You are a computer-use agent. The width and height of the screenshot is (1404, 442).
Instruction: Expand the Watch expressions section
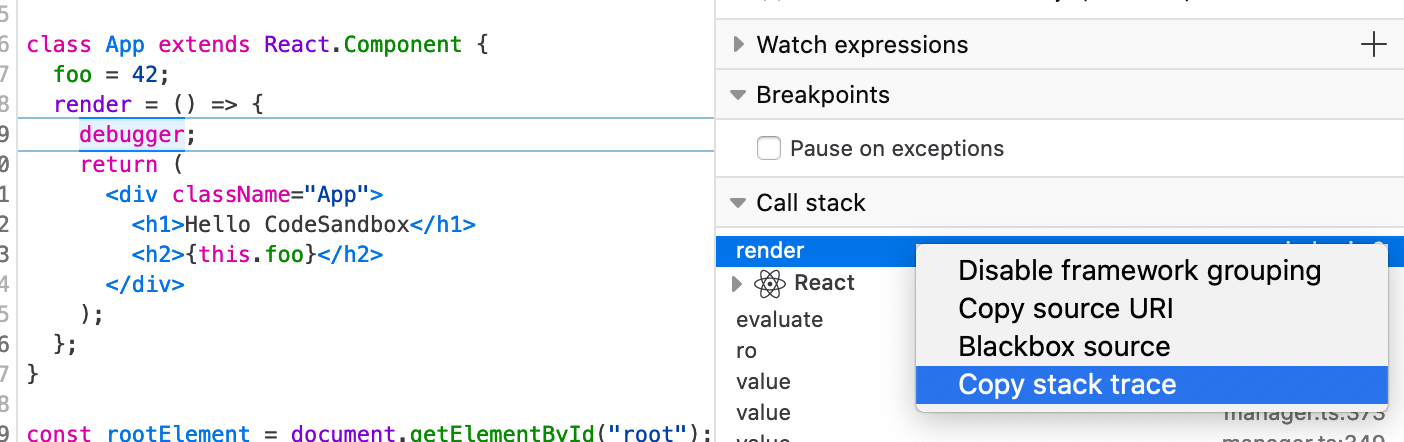[x=739, y=45]
